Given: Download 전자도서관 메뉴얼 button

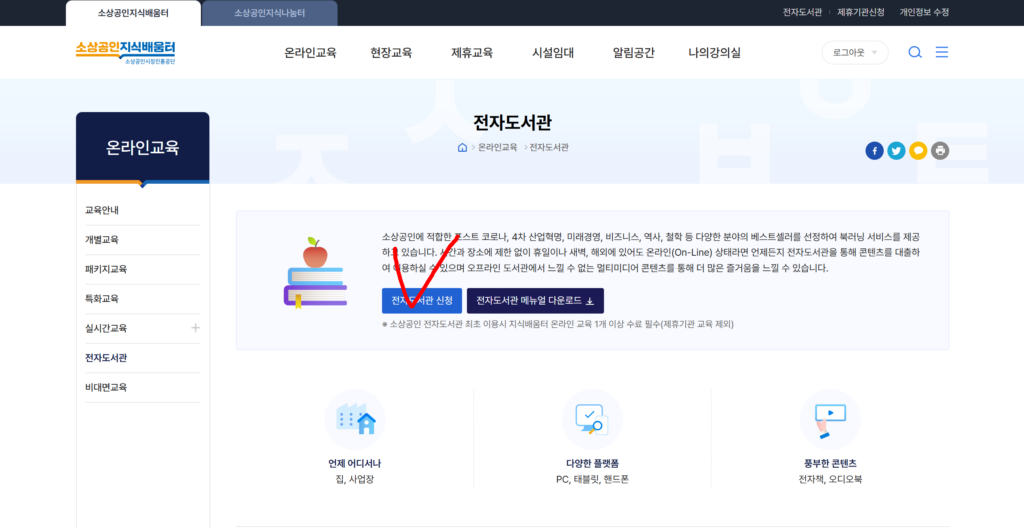Looking at the screenshot, I should tap(536, 301).
